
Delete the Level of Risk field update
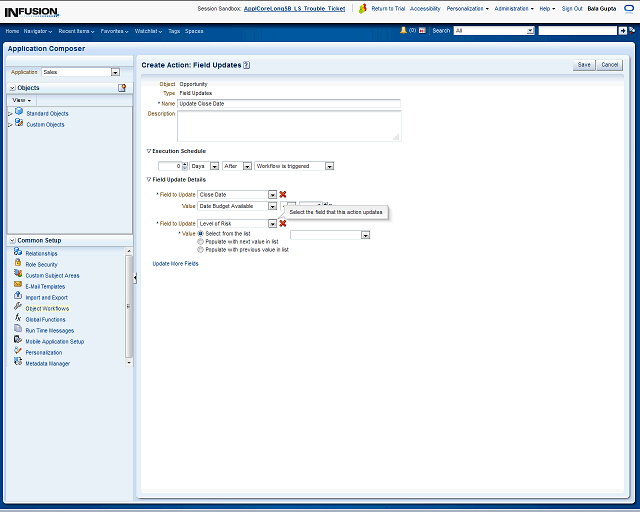click(283, 223)
